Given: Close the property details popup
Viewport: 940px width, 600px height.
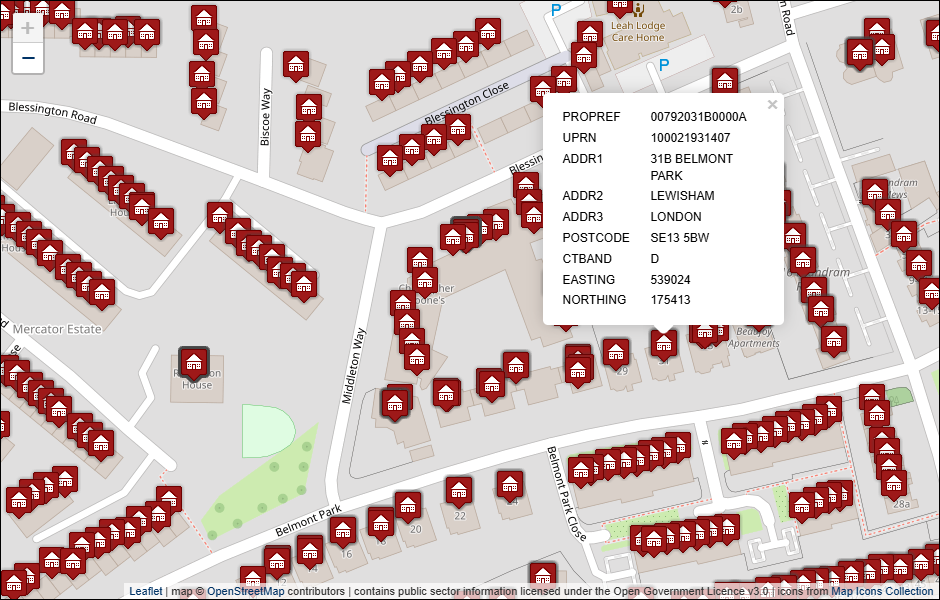Looking at the screenshot, I should pyautogui.click(x=771, y=104).
